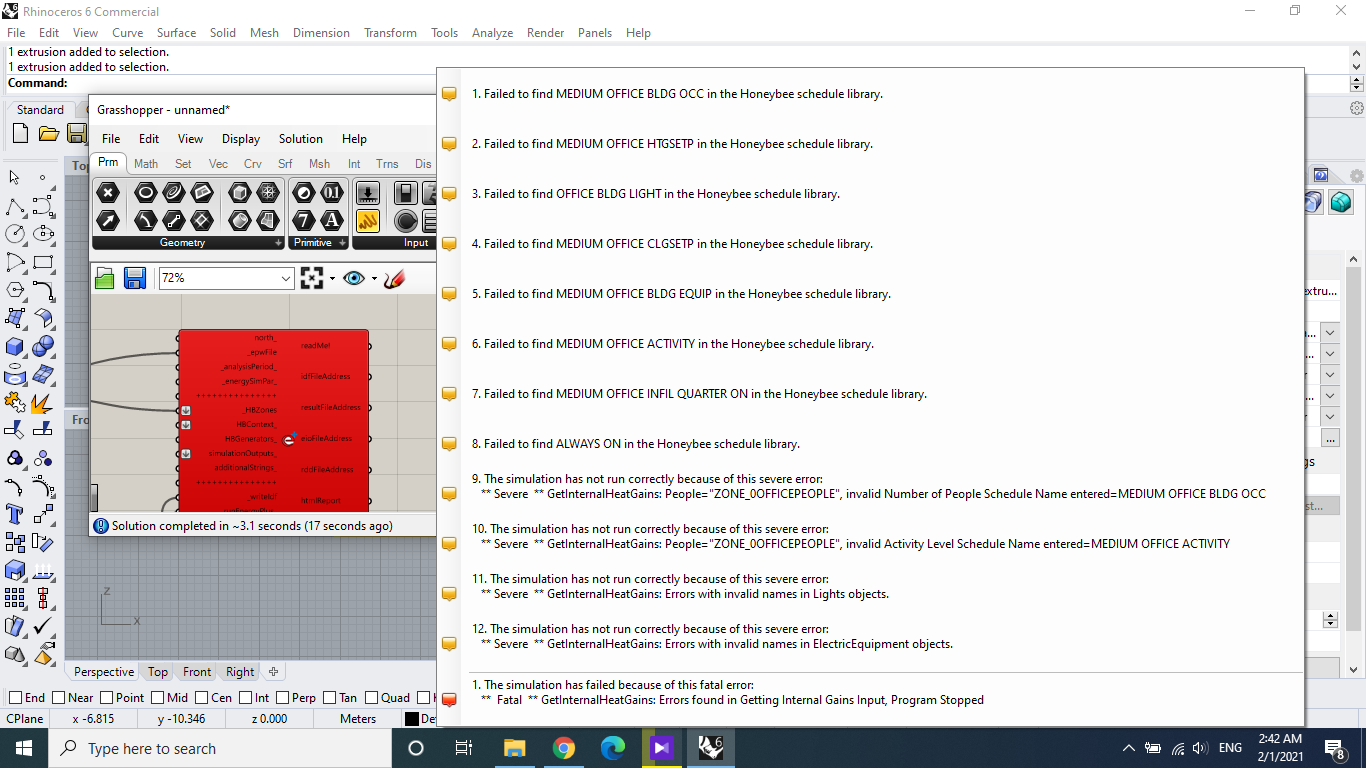This screenshot has width=1366, height=768.
Task: Click warning balloon for error 1
Action: pyautogui.click(x=450, y=94)
